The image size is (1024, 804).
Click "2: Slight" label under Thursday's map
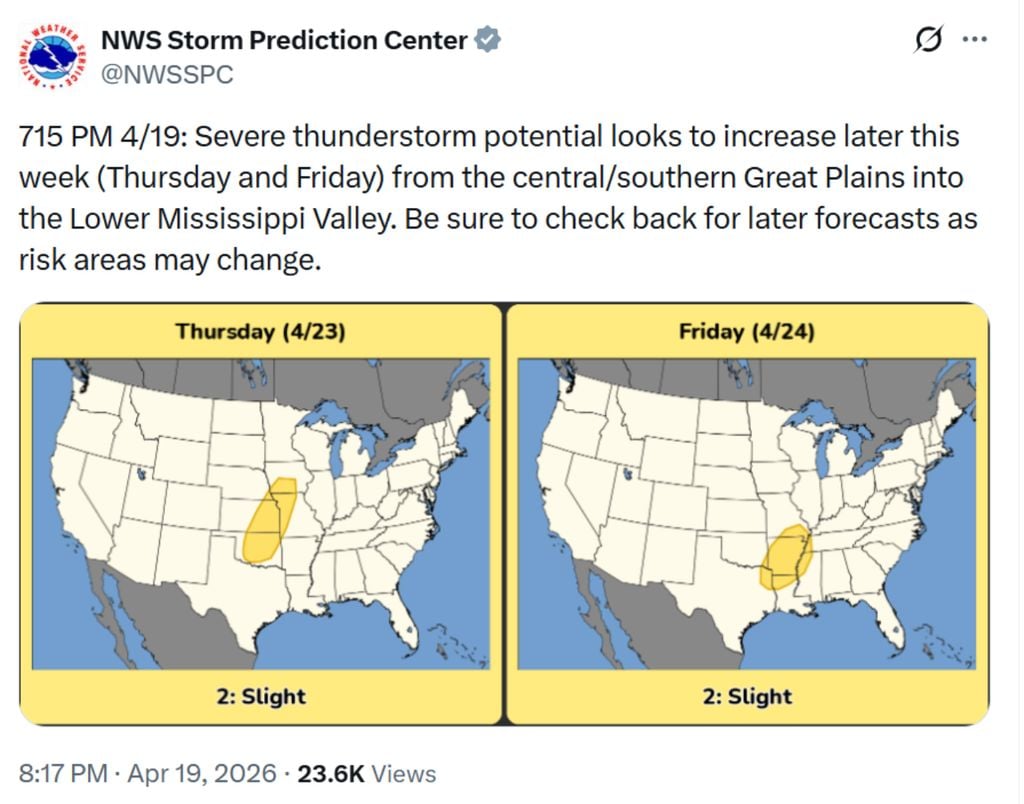coord(260,696)
